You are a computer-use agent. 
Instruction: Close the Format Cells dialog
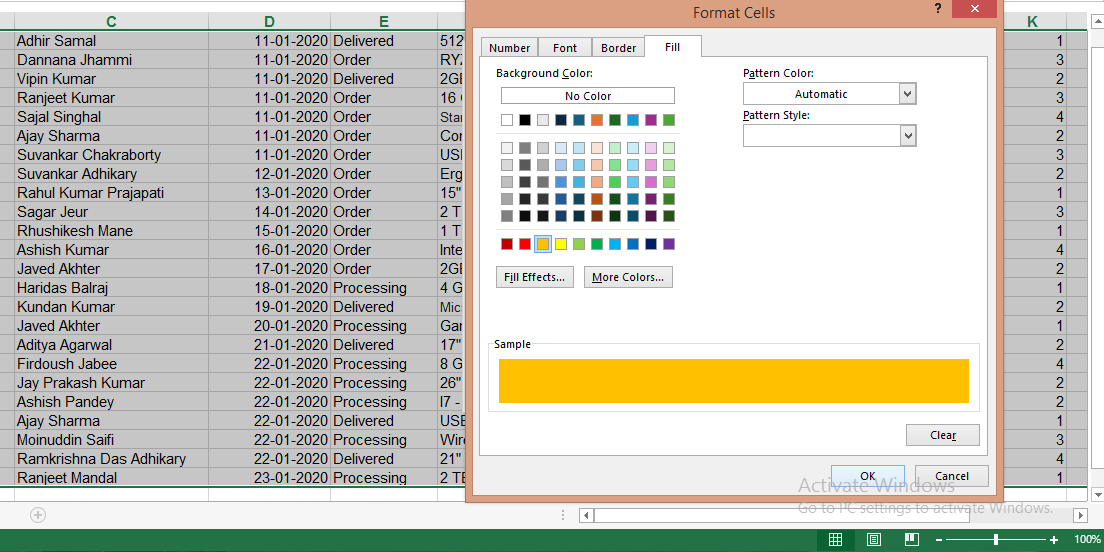coord(974,9)
